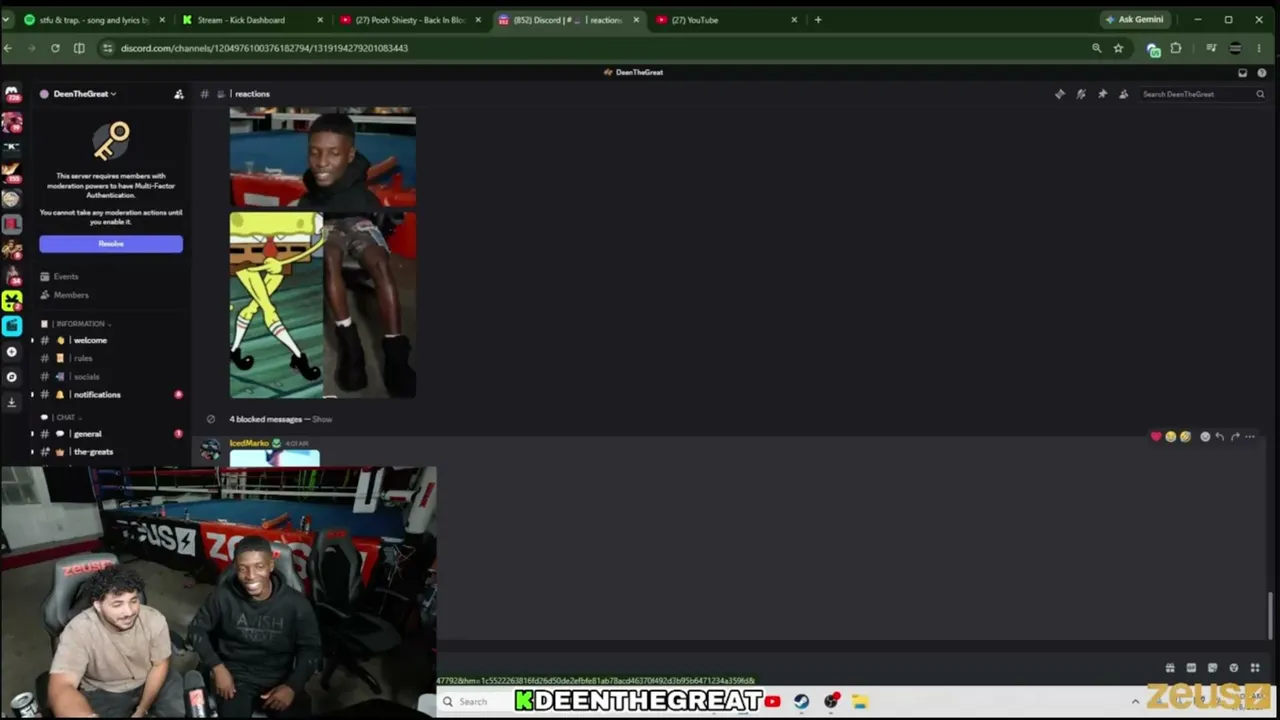1280x720 pixels.
Task: Switch to the Pooh Shiesty YouTube tab
Action: (411, 20)
